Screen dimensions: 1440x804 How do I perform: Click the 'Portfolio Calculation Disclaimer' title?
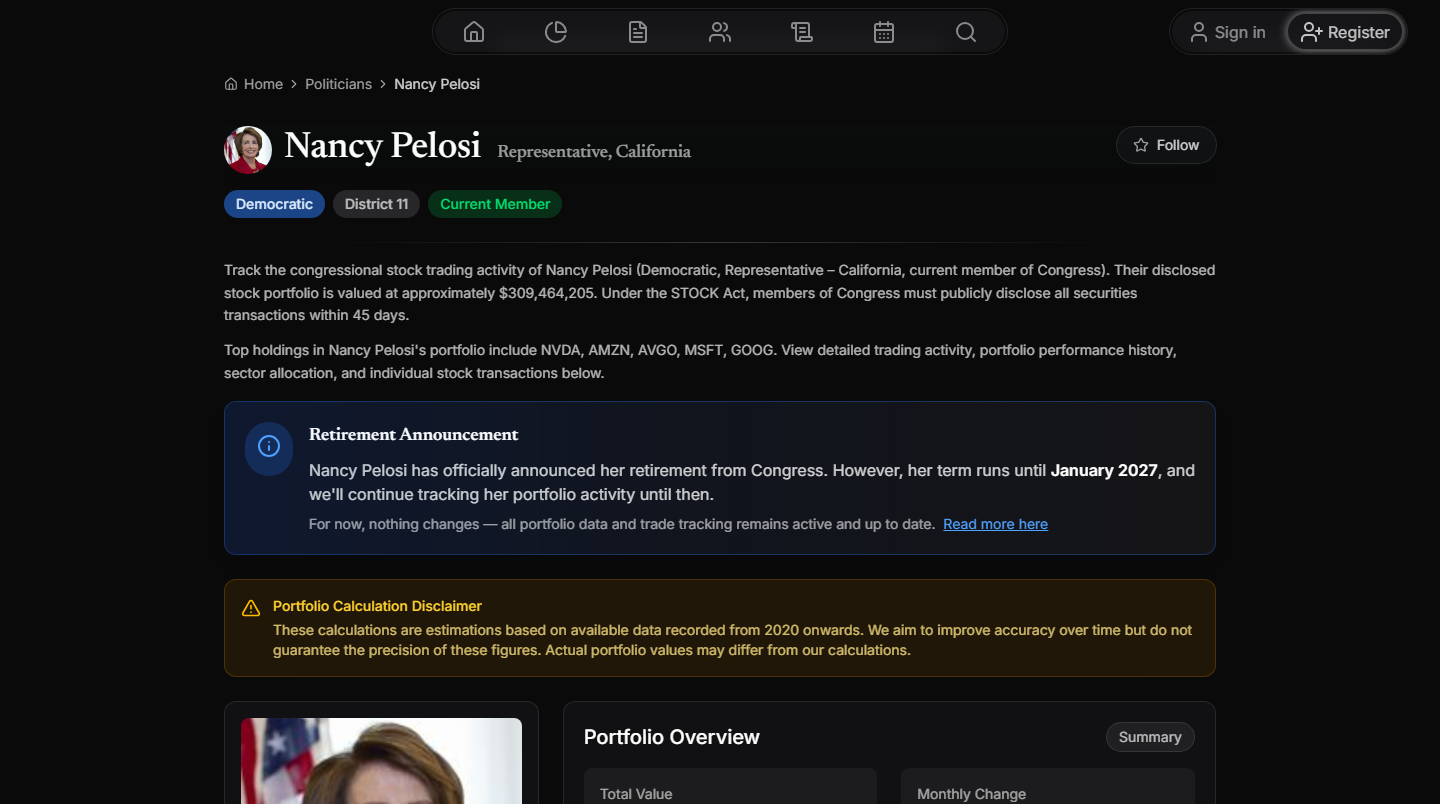click(x=377, y=606)
